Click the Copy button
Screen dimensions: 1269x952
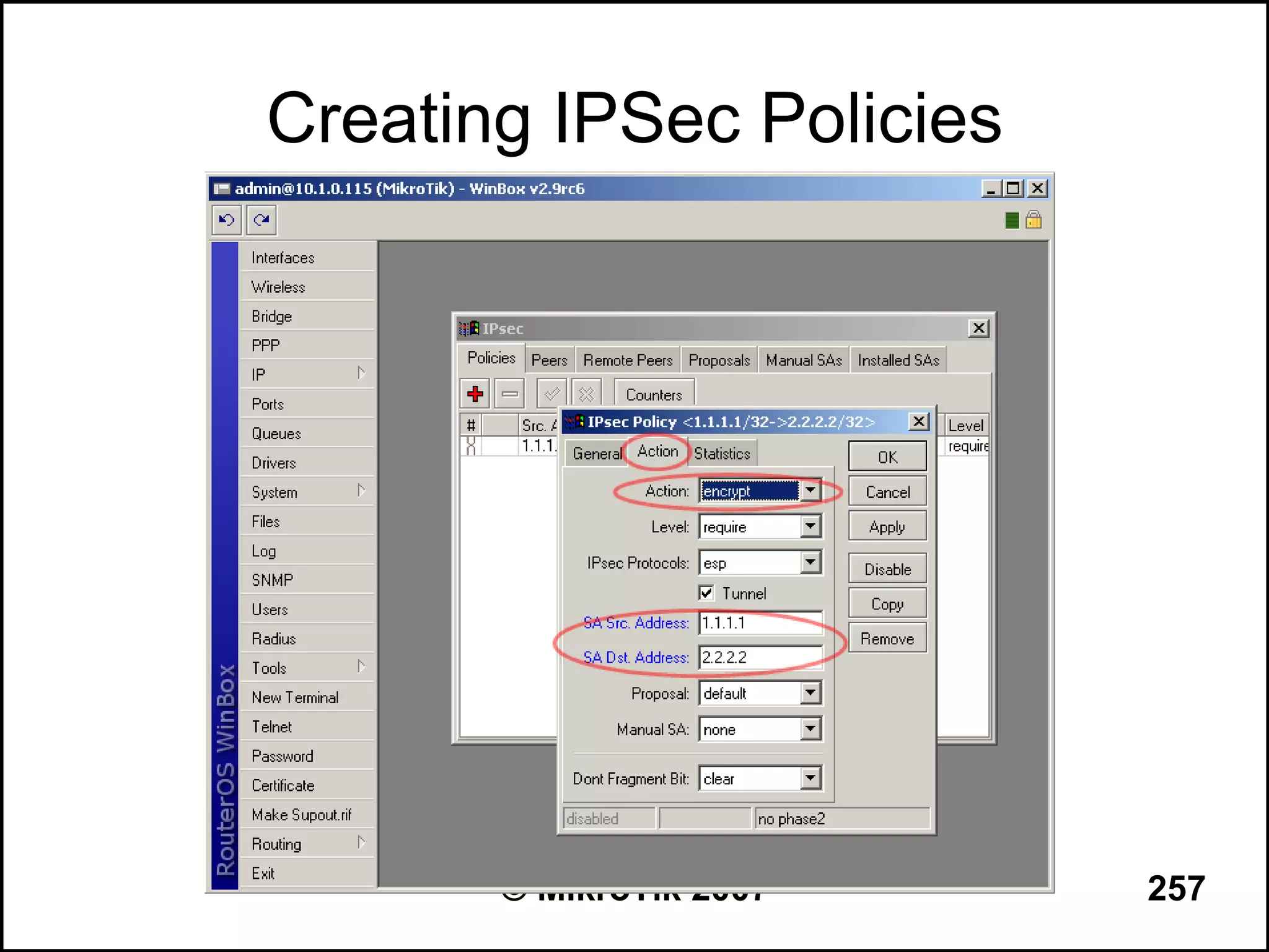tap(887, 603)
